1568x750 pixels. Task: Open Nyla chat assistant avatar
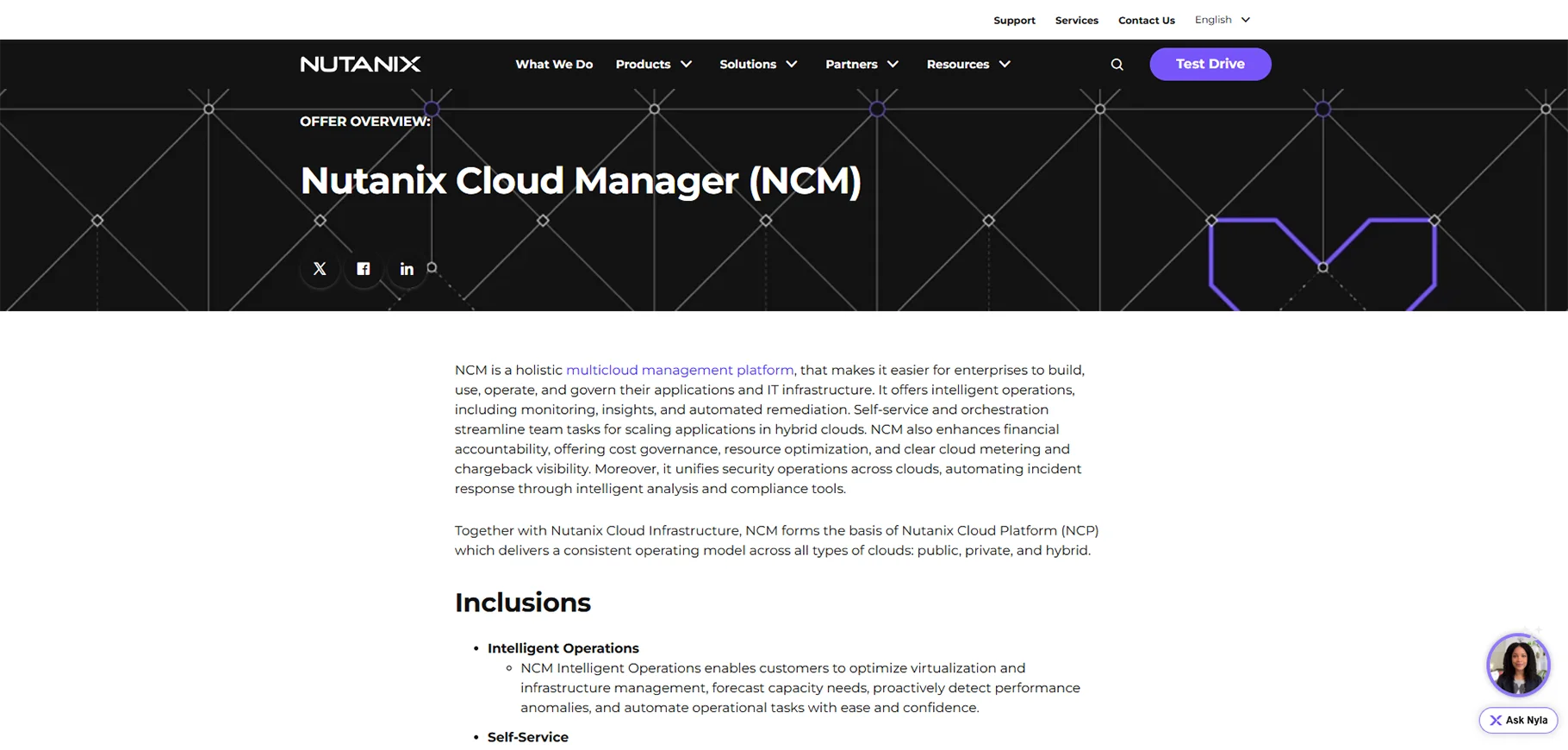tap(1518, 665)
